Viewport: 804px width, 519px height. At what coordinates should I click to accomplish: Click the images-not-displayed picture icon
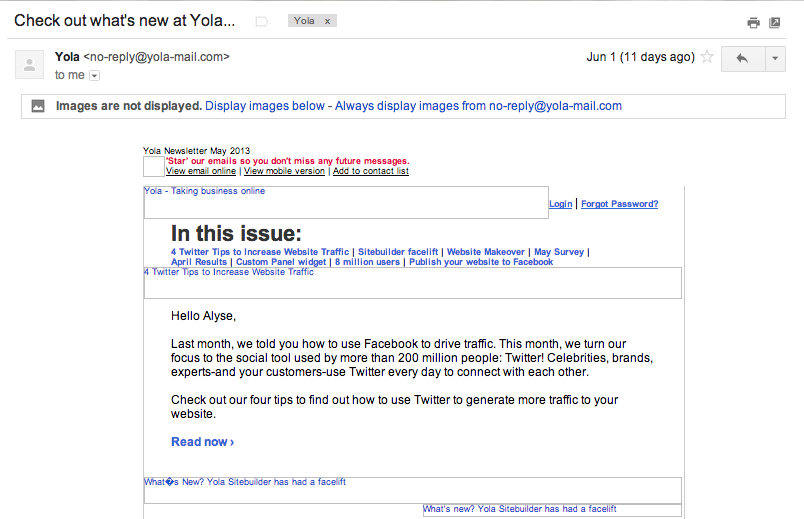pos(38,106)
